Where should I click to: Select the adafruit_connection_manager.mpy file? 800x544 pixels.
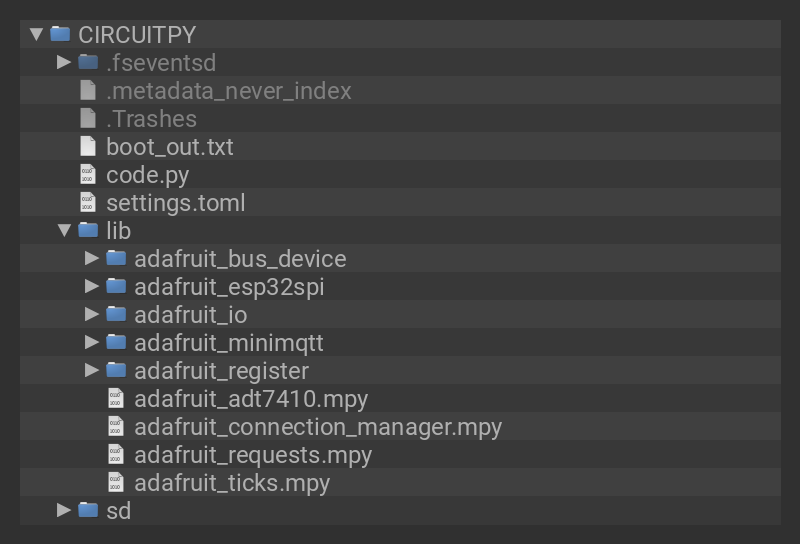pyautogui.click(x=318, y=426)
